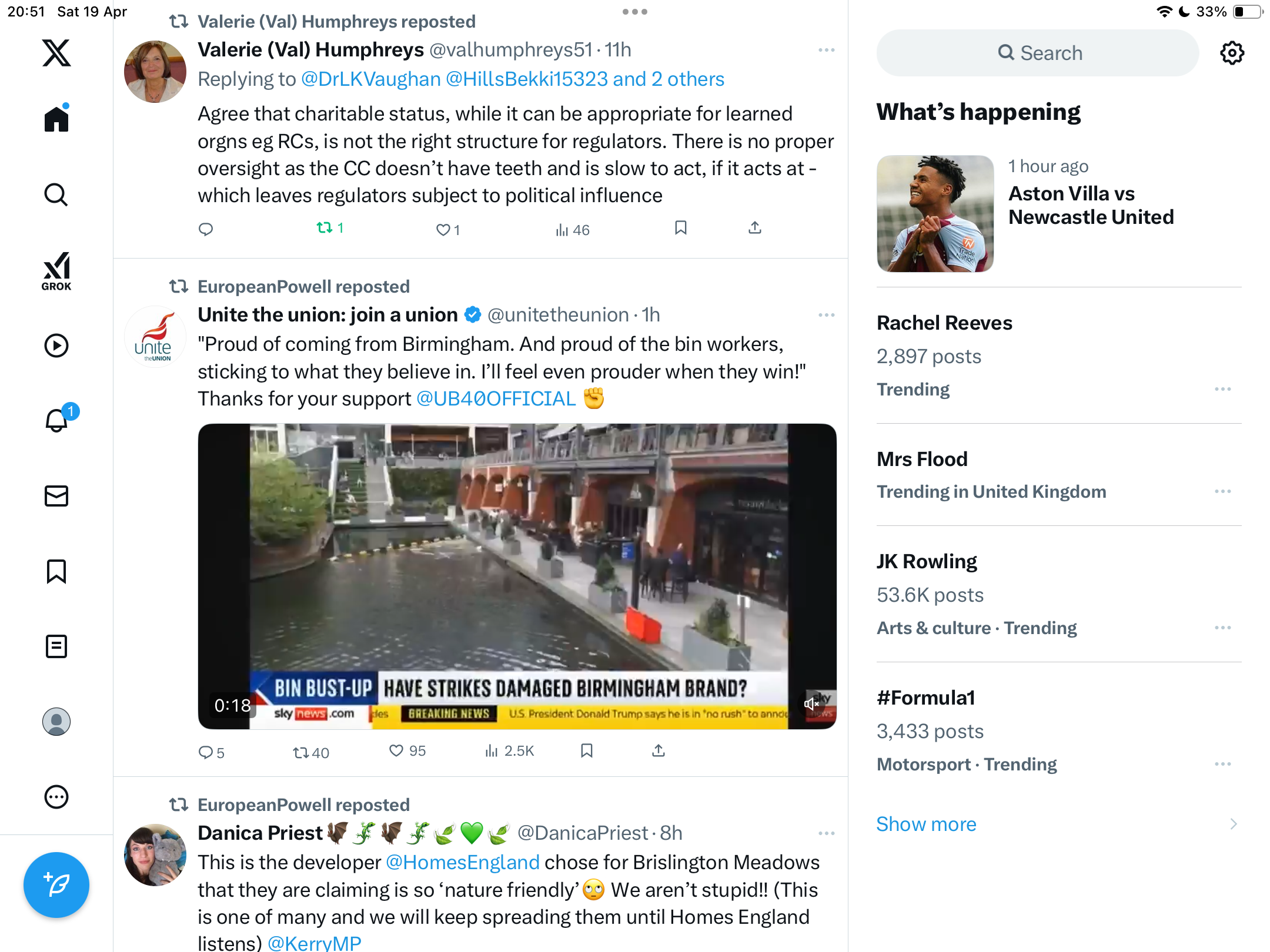Open trends settings gear icon
The image size is (1270, 952).
tap(1232, 53)
